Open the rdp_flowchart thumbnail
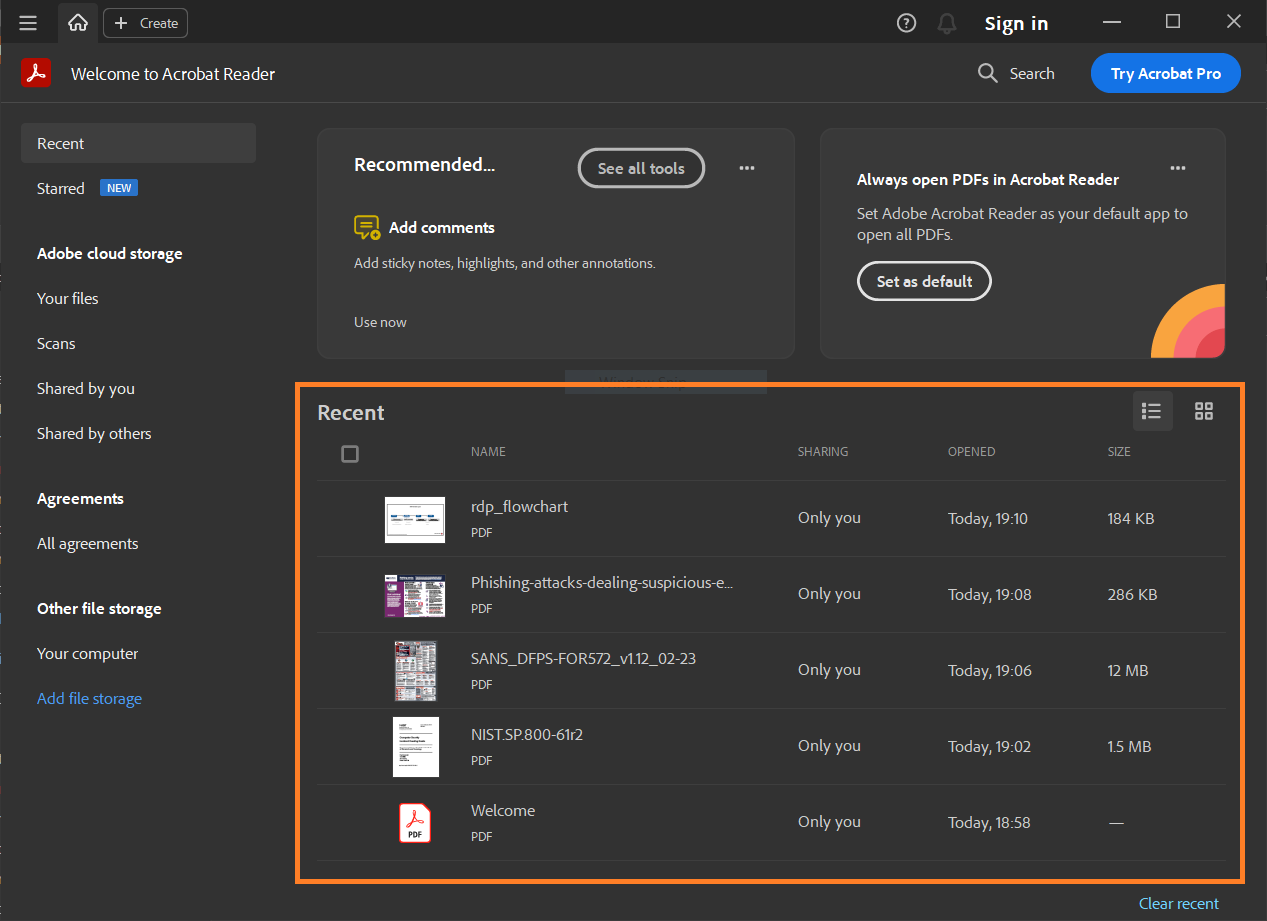The image size is (1267, 921). [x=414, y=519]
